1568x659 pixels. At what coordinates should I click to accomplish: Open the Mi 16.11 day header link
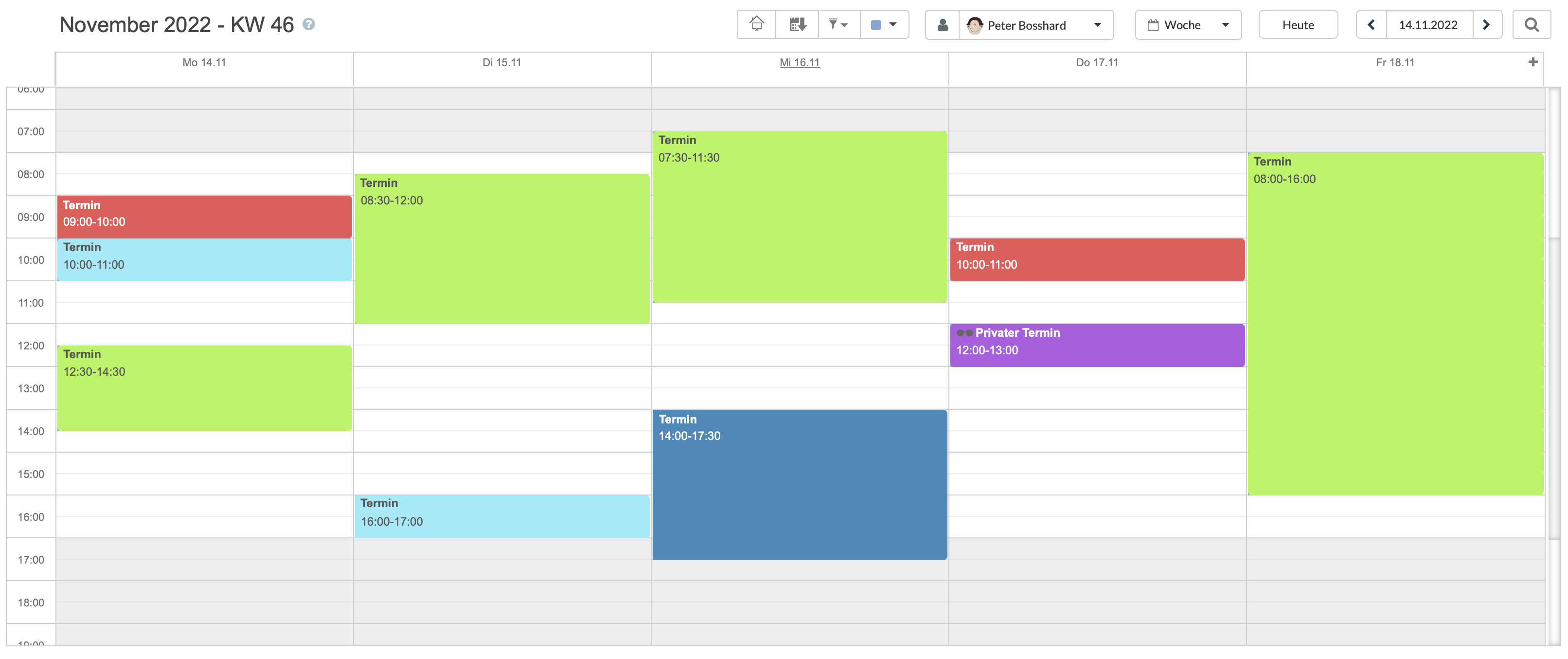point(799,62)
